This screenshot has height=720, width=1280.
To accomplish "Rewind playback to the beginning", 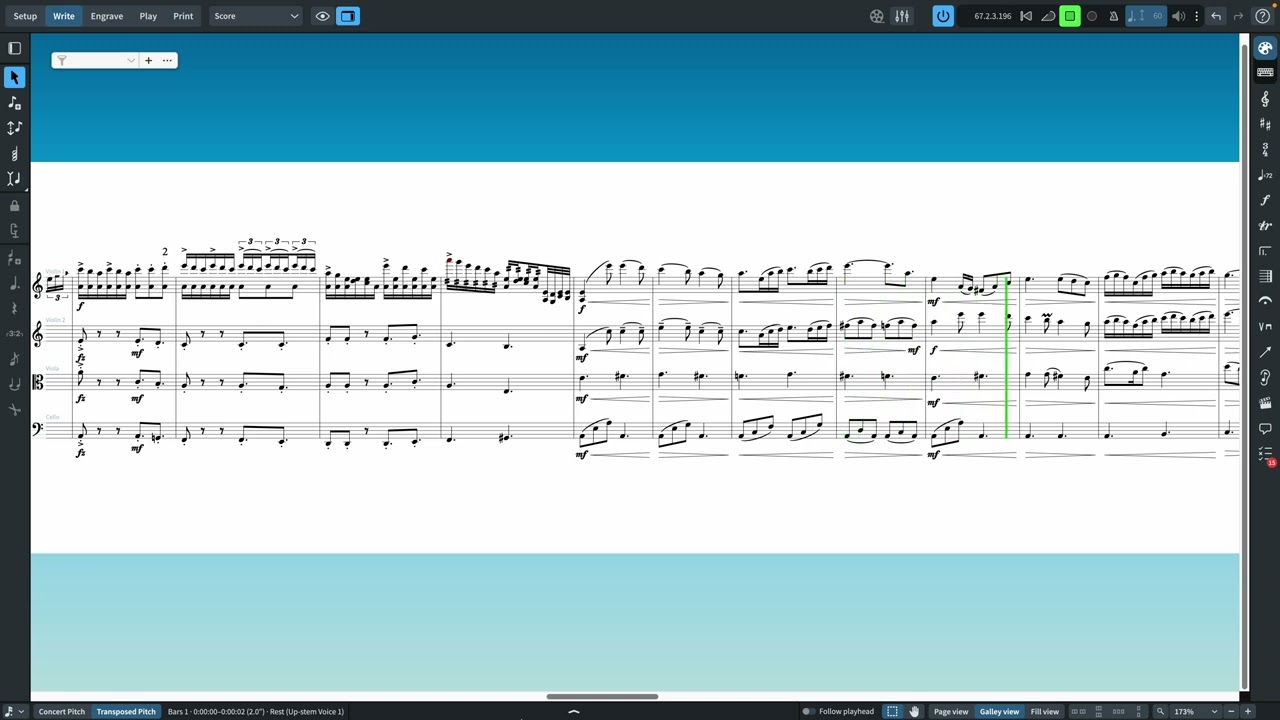I will click(1026, 16).
